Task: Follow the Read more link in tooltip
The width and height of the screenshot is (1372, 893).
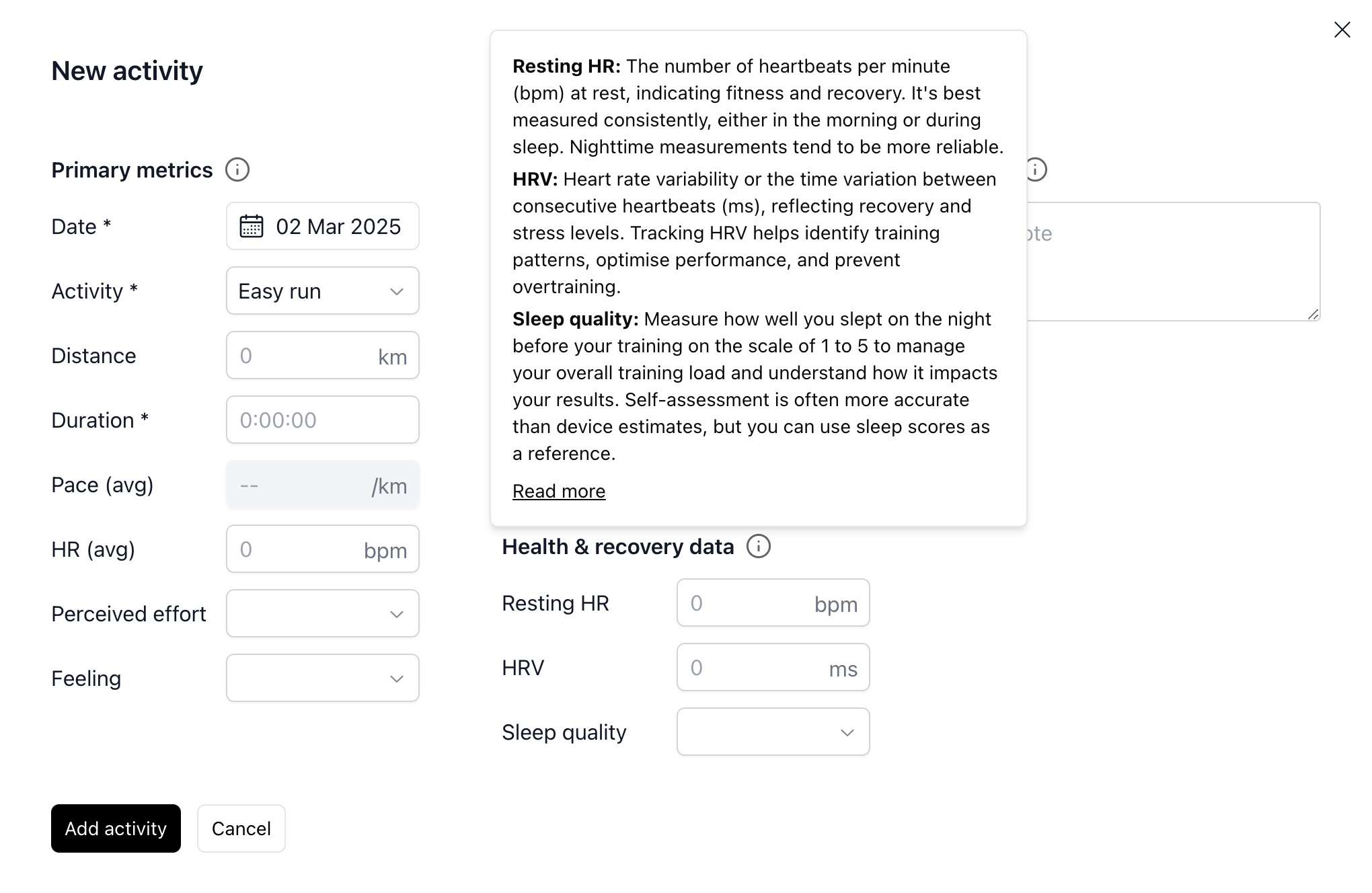Action: pyautogui.click(x=559, y=492)
